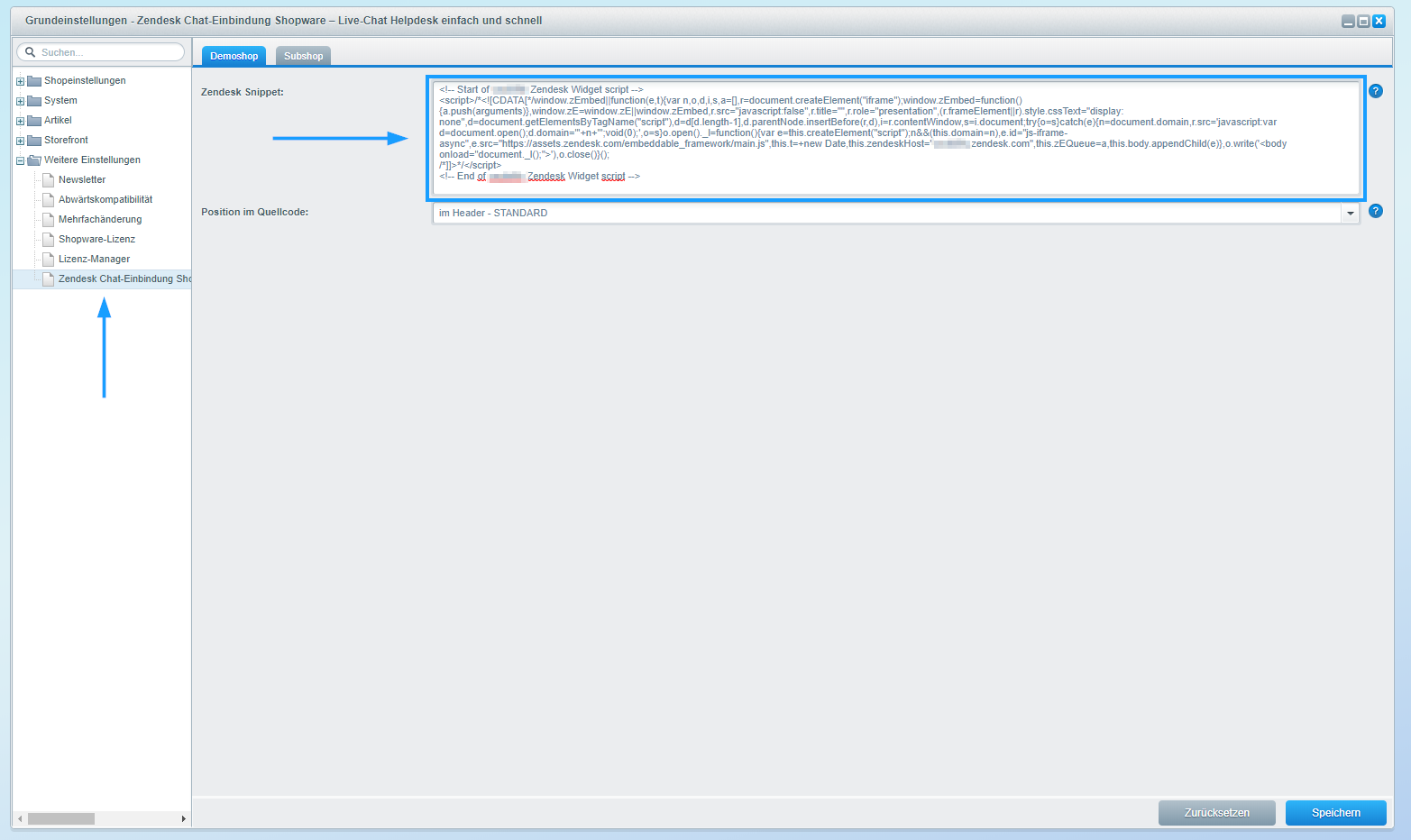Viewport: 1411px width, 840px height.
Task: Click inside the Zendesk Snippet textarea
Action: 896,138
